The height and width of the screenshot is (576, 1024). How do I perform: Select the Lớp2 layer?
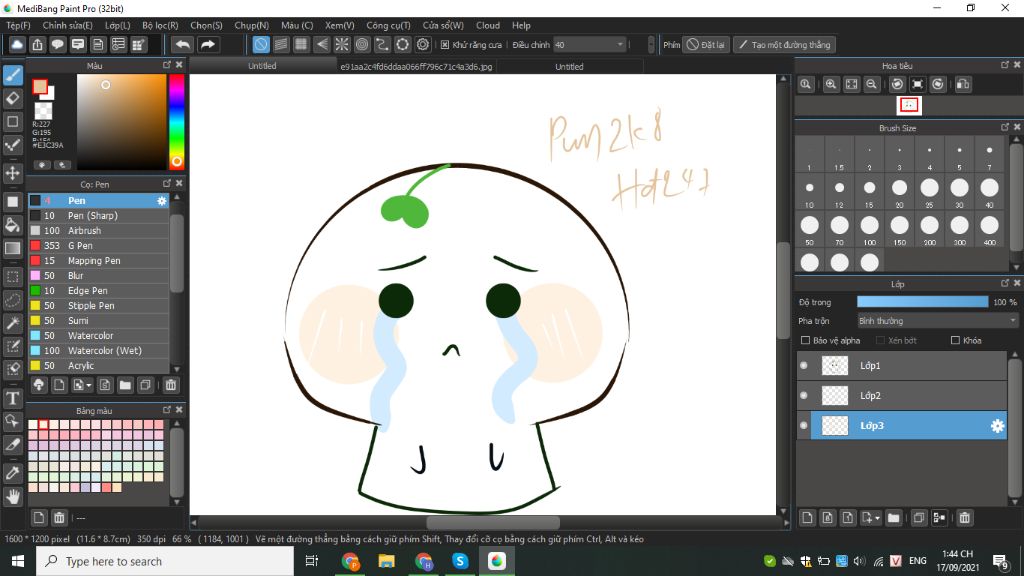[902, 396]
